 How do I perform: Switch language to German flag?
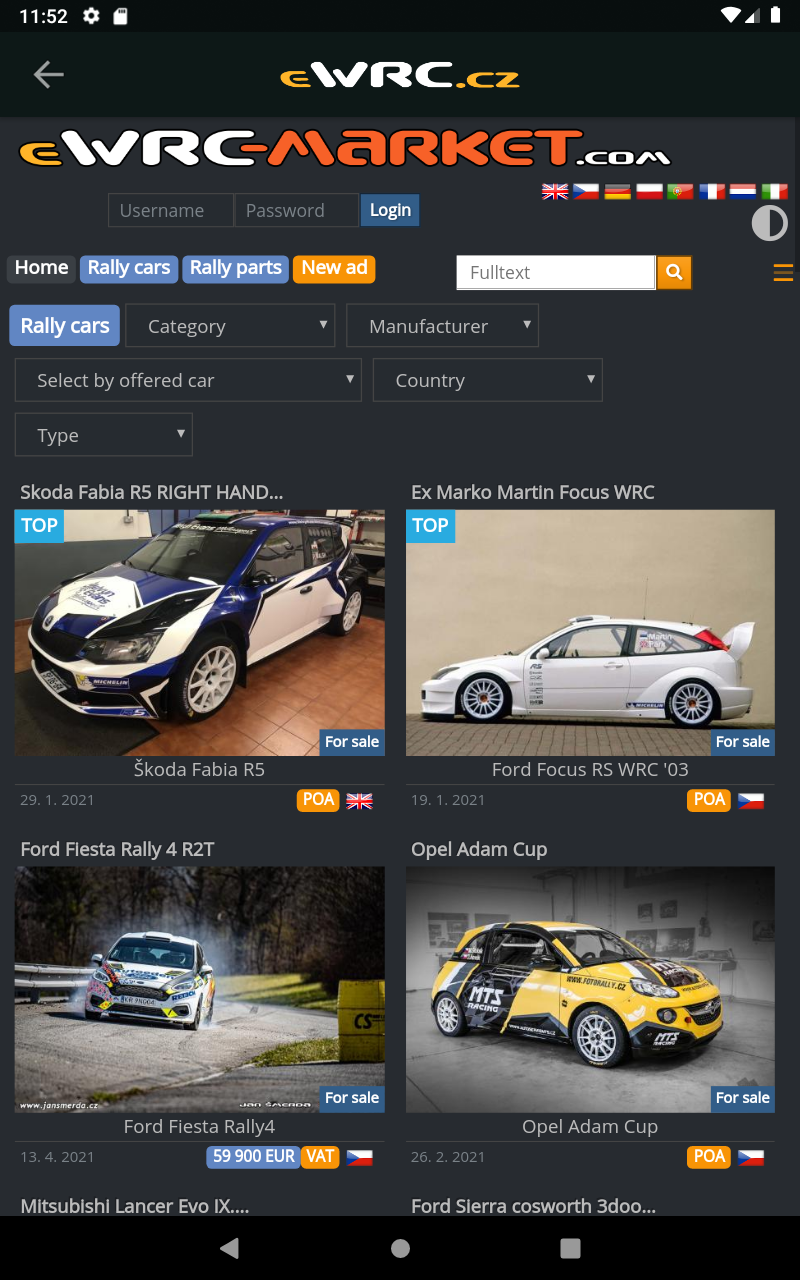[x=618, y=191]
